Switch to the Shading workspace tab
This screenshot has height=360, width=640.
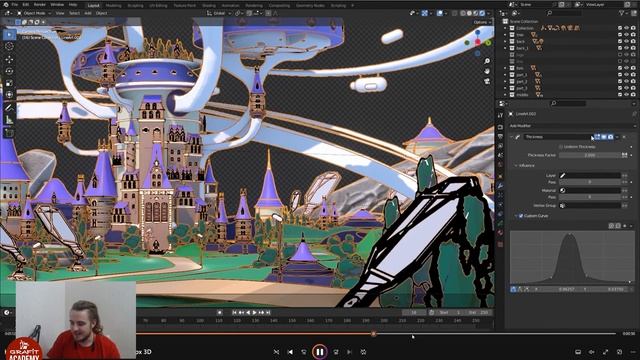[209, 5]
